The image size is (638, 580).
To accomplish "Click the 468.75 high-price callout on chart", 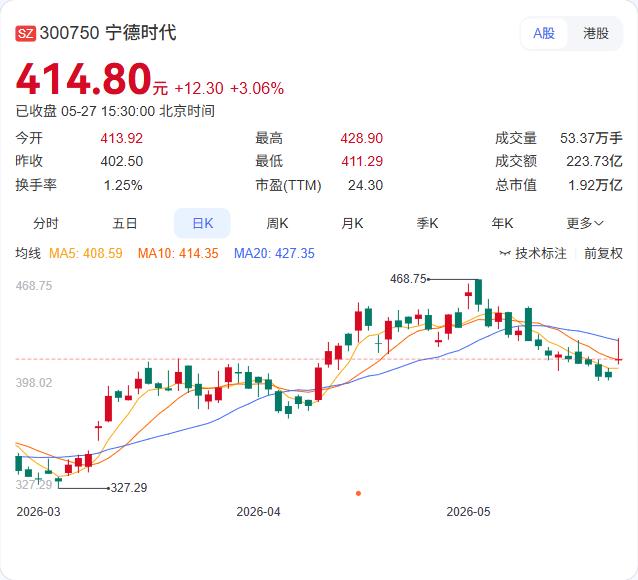I will [408, 279].
